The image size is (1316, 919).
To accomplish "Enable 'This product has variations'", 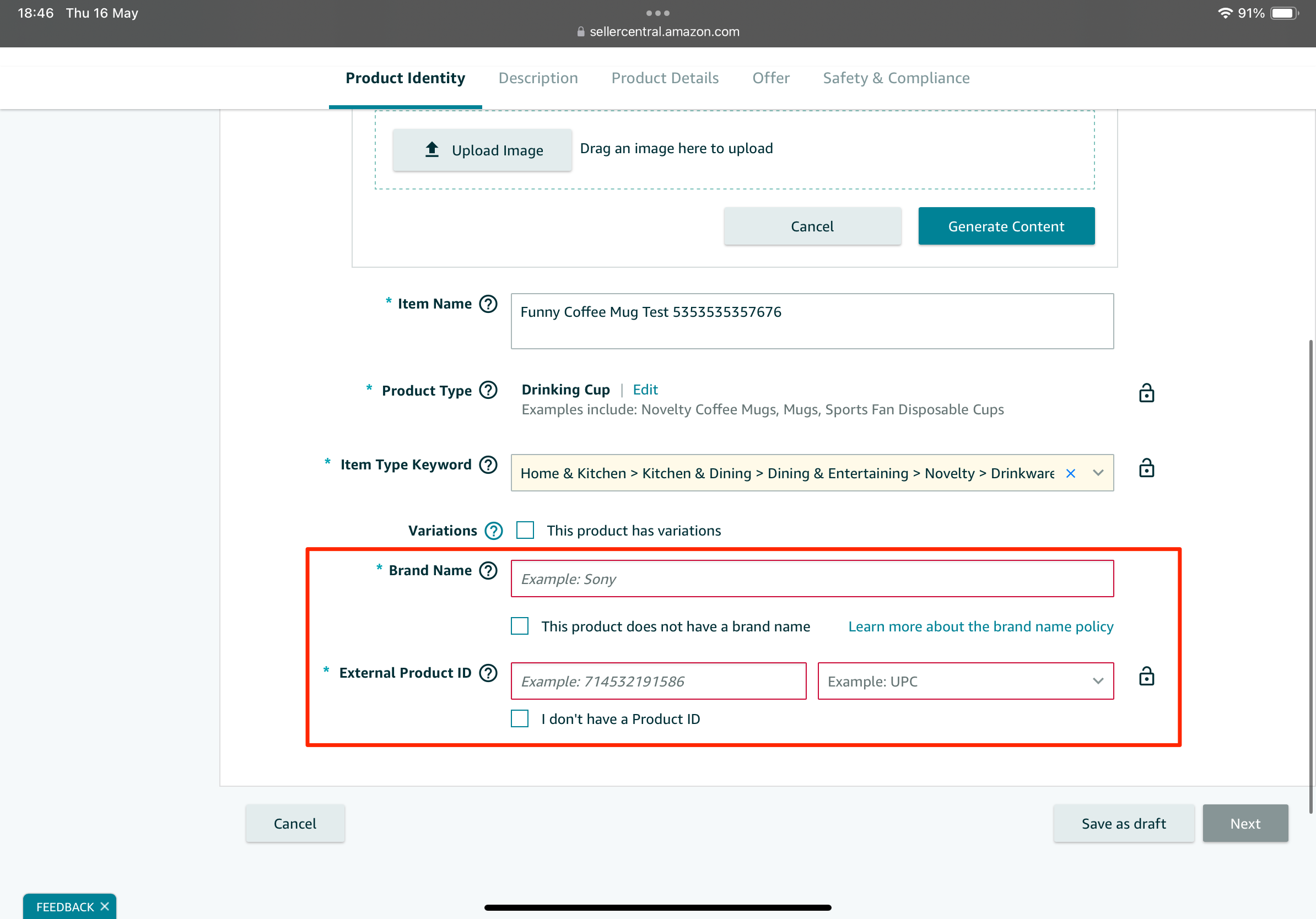I will pos(525,531).
